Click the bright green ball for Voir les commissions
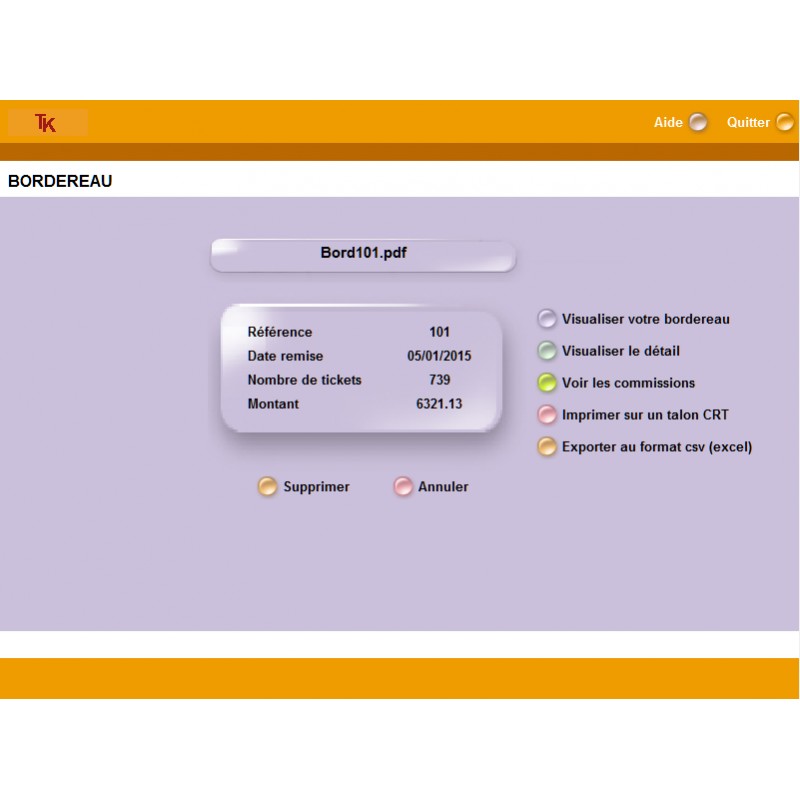 (x=547, y=383)
